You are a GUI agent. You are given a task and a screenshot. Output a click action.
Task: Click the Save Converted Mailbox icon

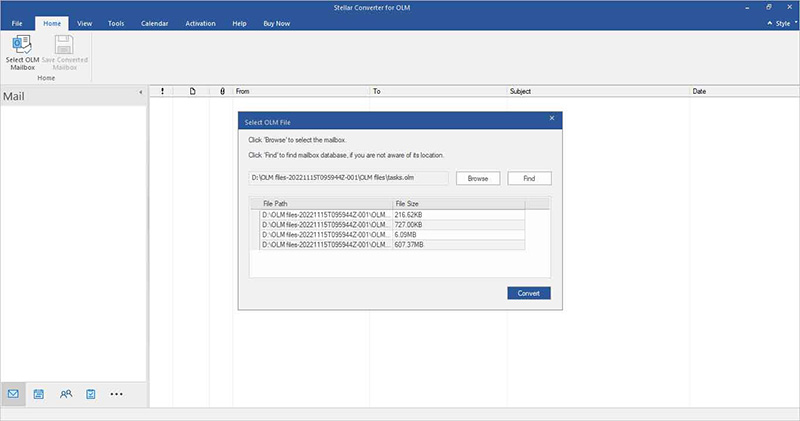(64, 46)
